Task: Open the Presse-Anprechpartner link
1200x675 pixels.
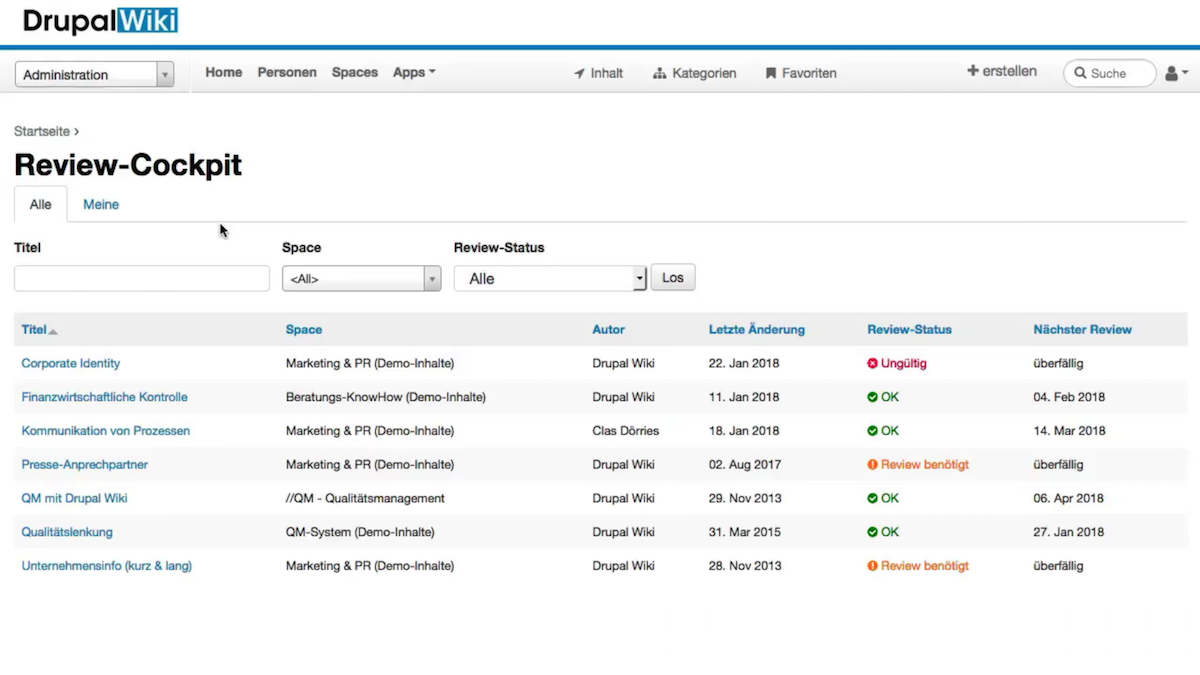Action: point(85,465)
